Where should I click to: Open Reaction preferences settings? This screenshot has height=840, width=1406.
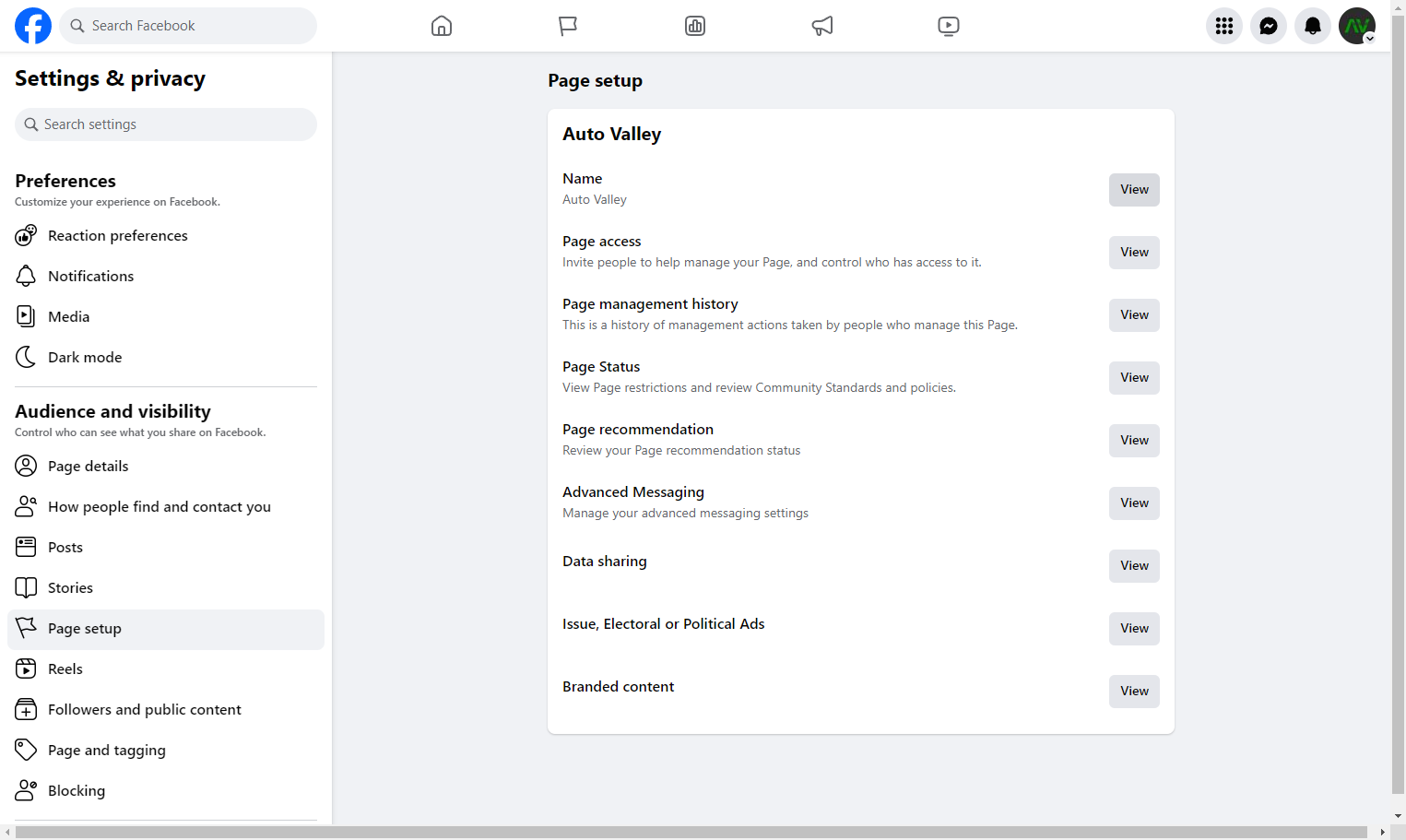click(x=166, y=235)
